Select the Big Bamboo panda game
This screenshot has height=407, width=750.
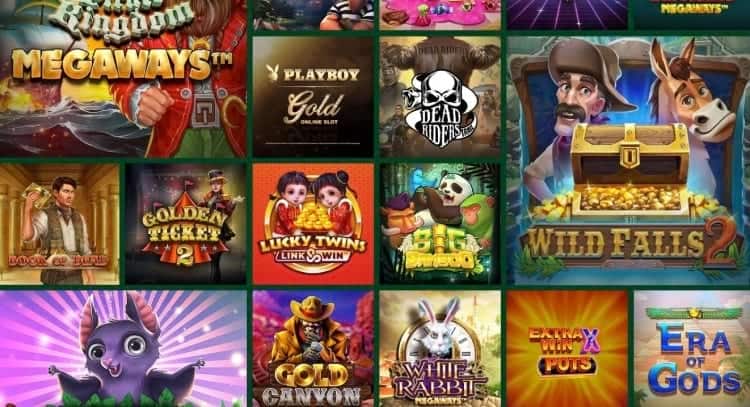pos(440,224)
